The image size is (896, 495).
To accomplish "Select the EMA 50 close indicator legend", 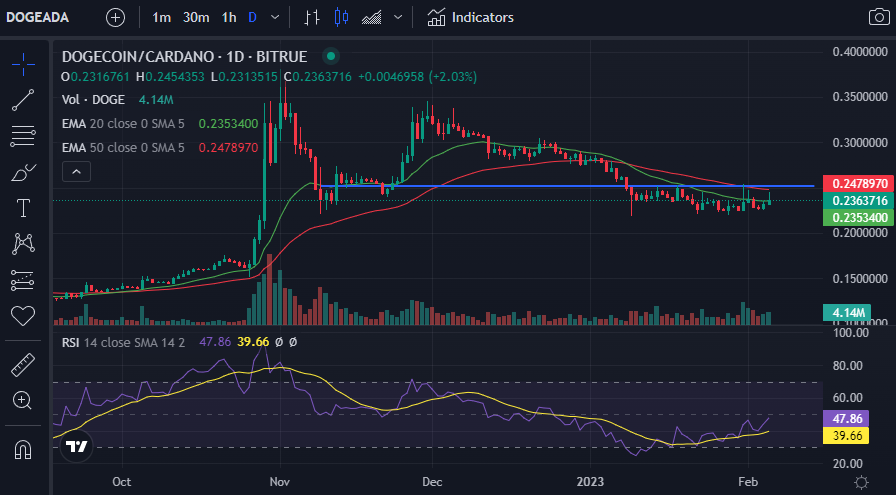I will pos(123,147).
